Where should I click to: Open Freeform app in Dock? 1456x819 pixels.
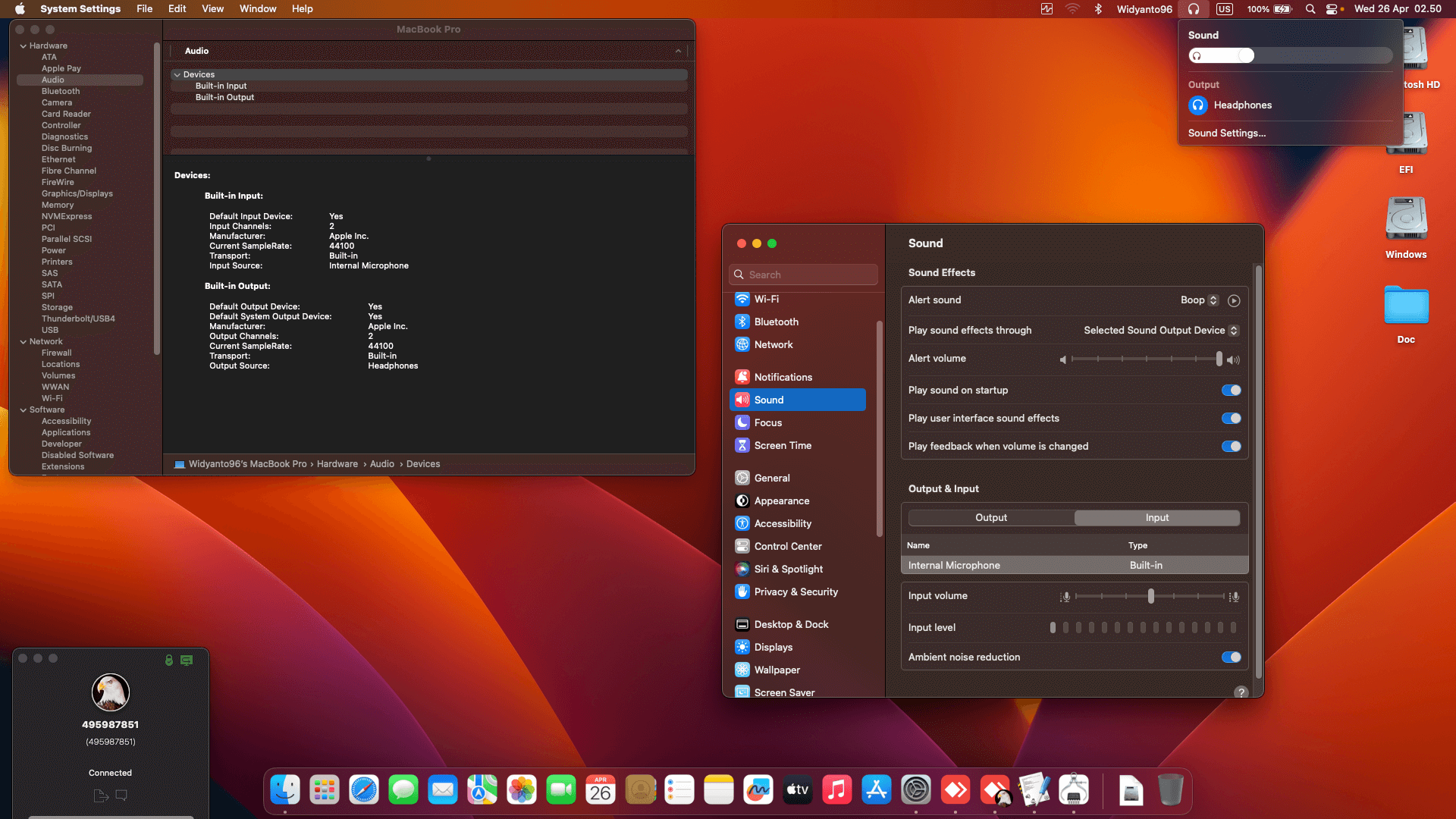point(758,790)
